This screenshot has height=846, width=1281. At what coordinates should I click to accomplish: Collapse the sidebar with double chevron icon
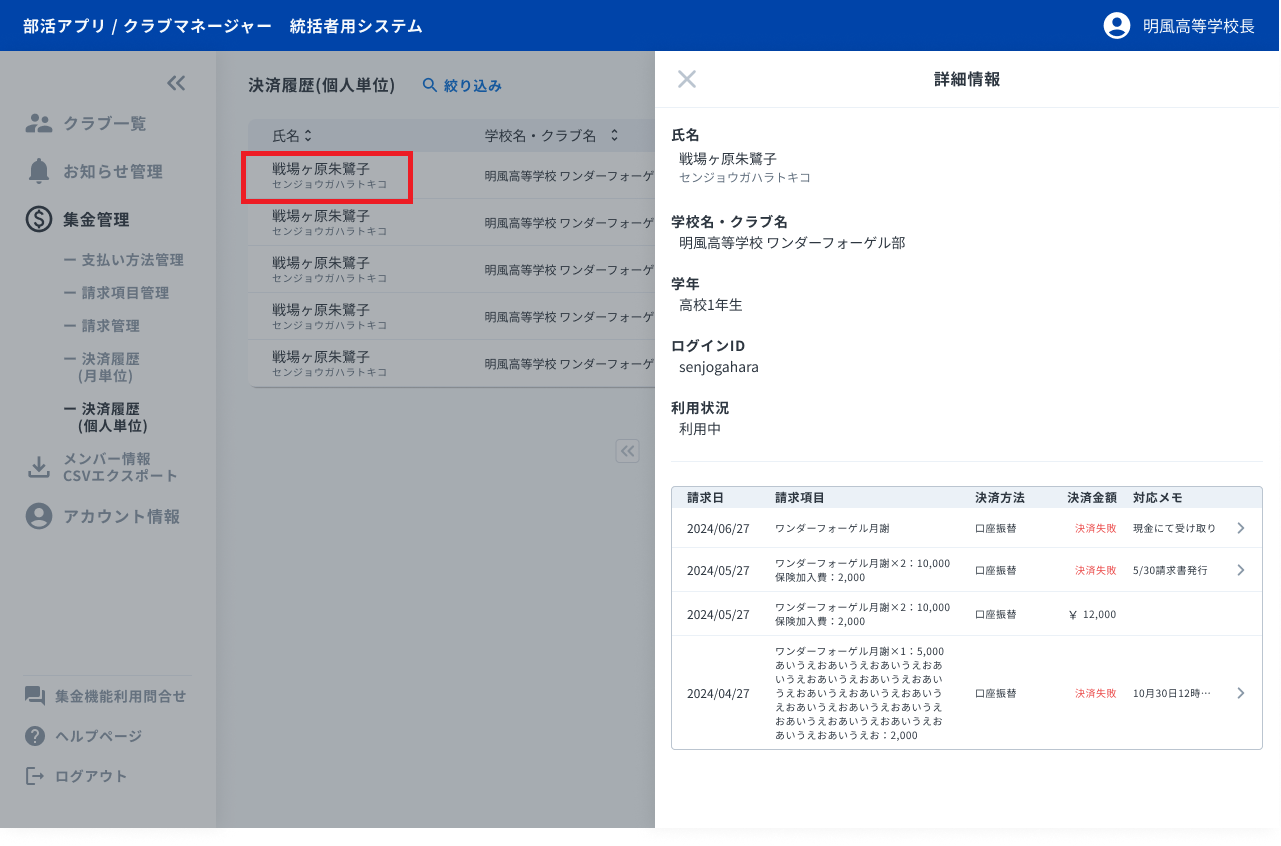tap(176, 84)
